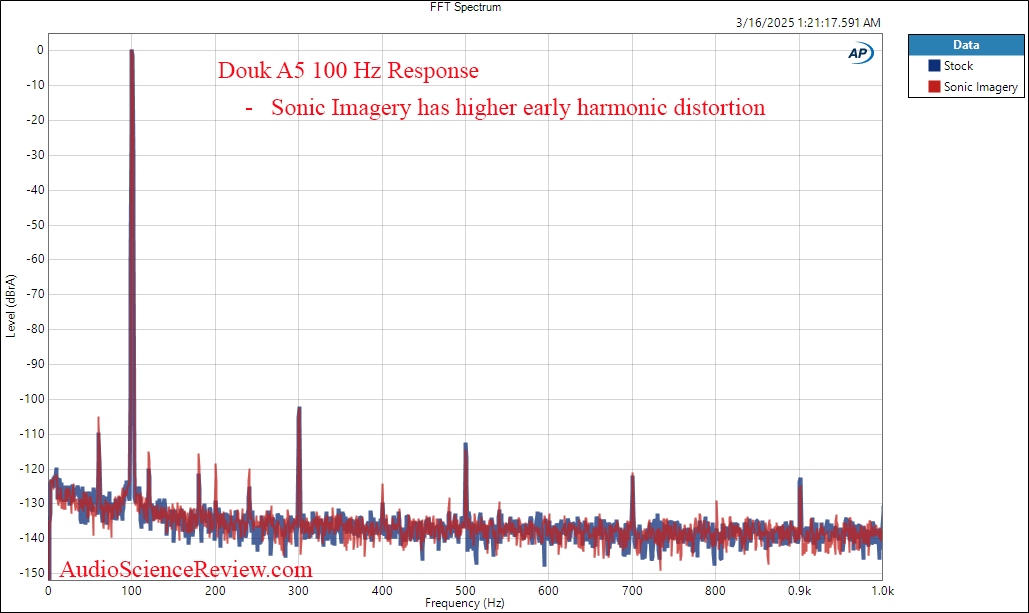This screenshot has width=1029, height=613.
Task: Click the Sonic Imagery legend label
Action: tap(980, 87)
